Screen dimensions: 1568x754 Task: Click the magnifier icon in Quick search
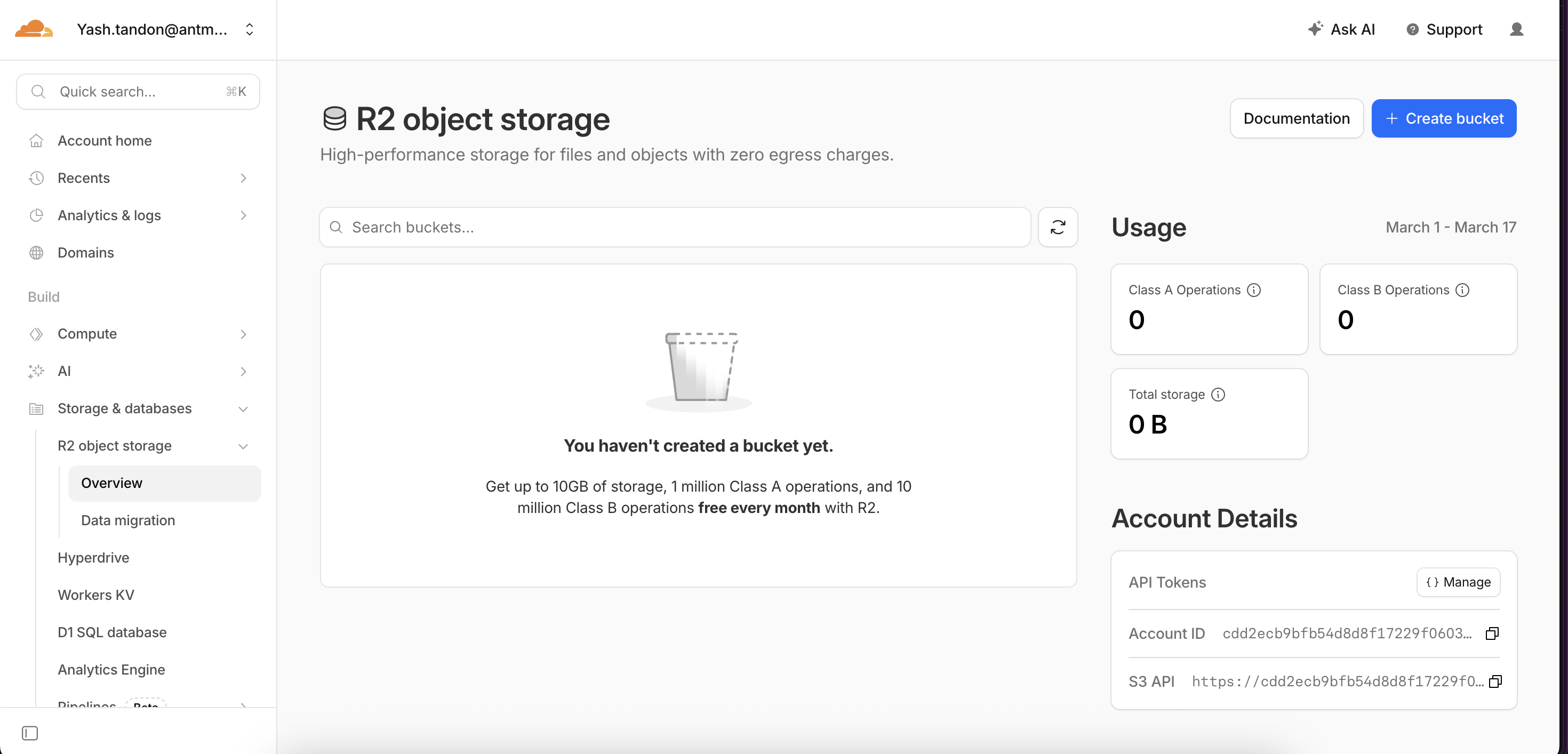(x=38, y=91)
